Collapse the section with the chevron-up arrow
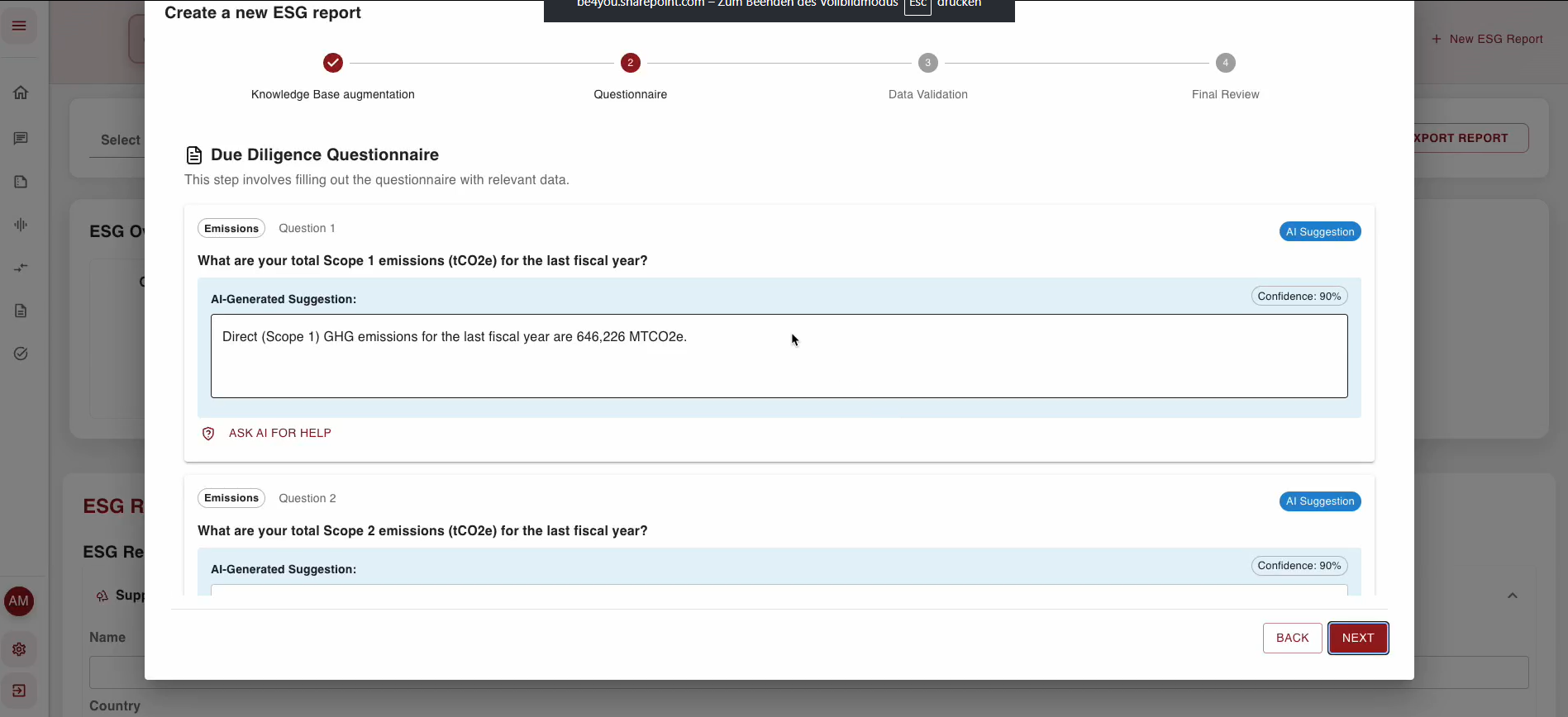 coord(1512,596)
